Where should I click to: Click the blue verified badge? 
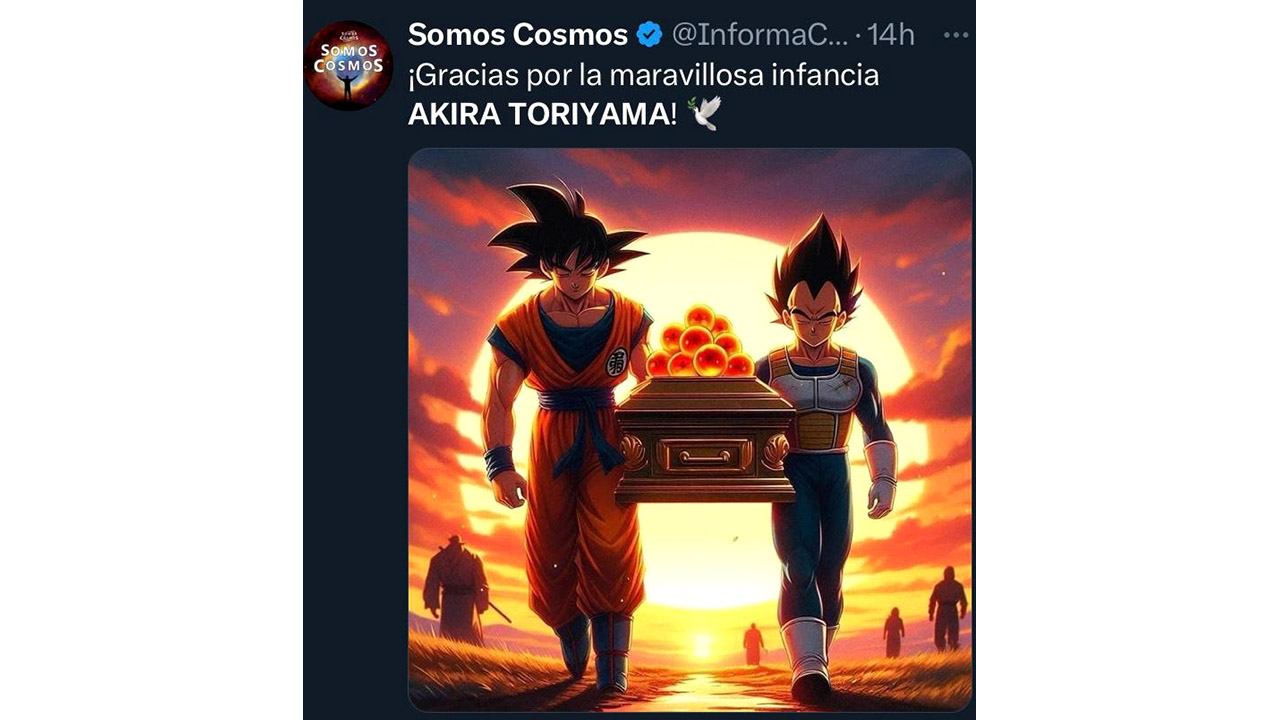(x=649, y=35)
